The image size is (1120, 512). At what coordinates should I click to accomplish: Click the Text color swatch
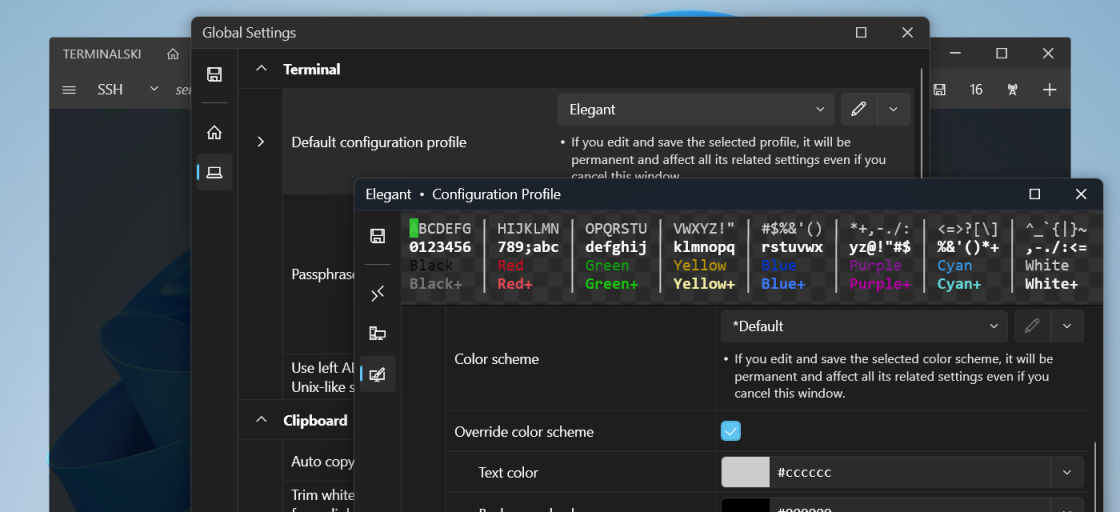[x=745, y=473]
